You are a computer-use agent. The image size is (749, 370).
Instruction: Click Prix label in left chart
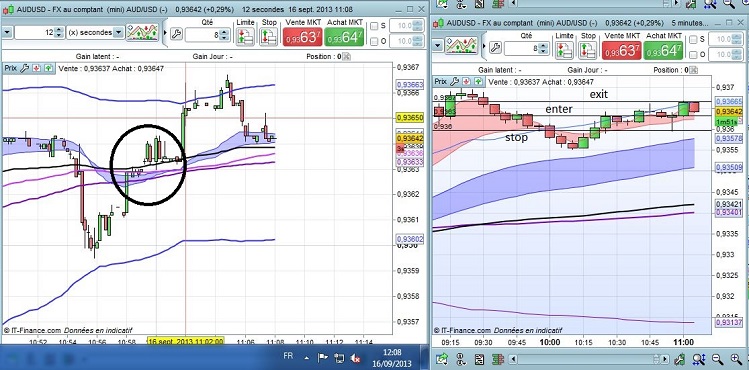click(11, 68)
